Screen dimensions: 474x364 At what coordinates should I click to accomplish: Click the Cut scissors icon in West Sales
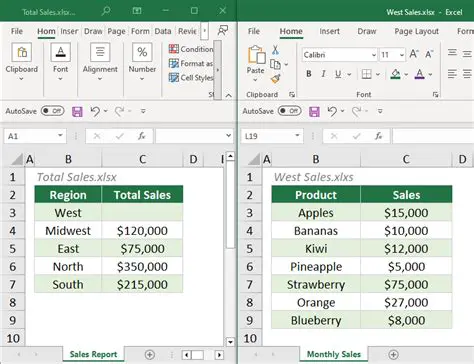tap(275, 50)
